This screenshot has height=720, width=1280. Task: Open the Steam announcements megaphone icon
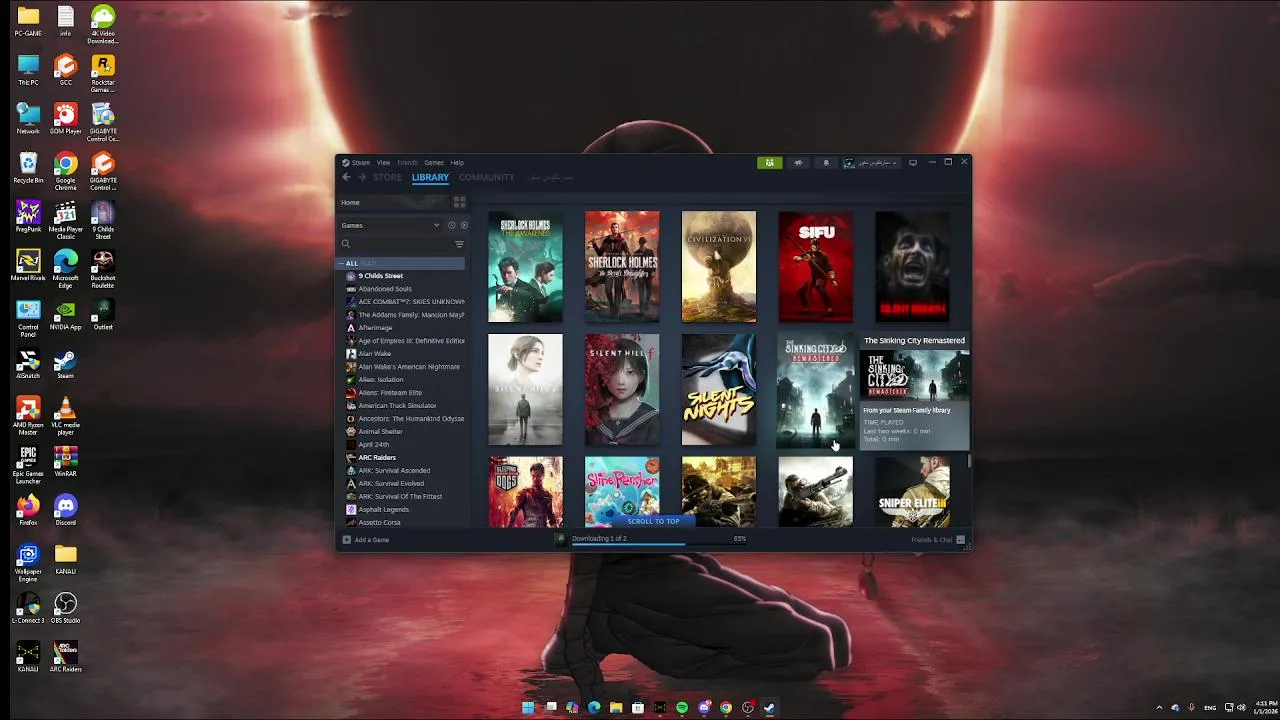pos(798,162)
